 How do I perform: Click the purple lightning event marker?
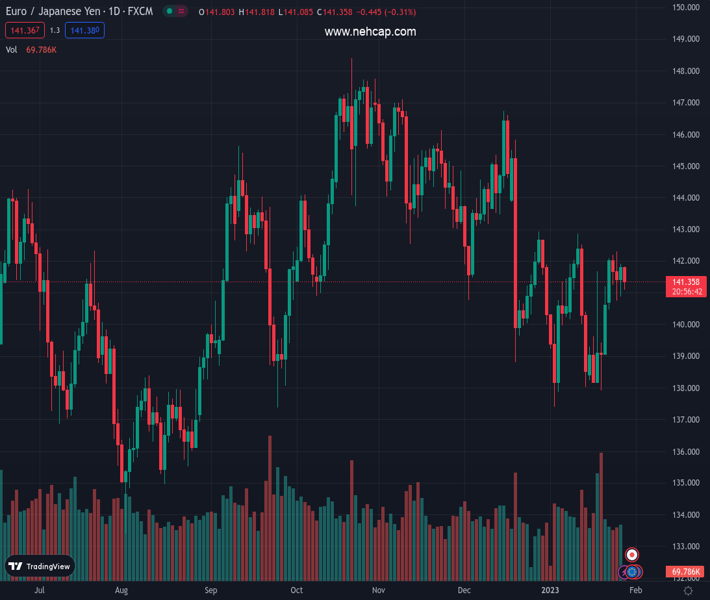[623, 572]
